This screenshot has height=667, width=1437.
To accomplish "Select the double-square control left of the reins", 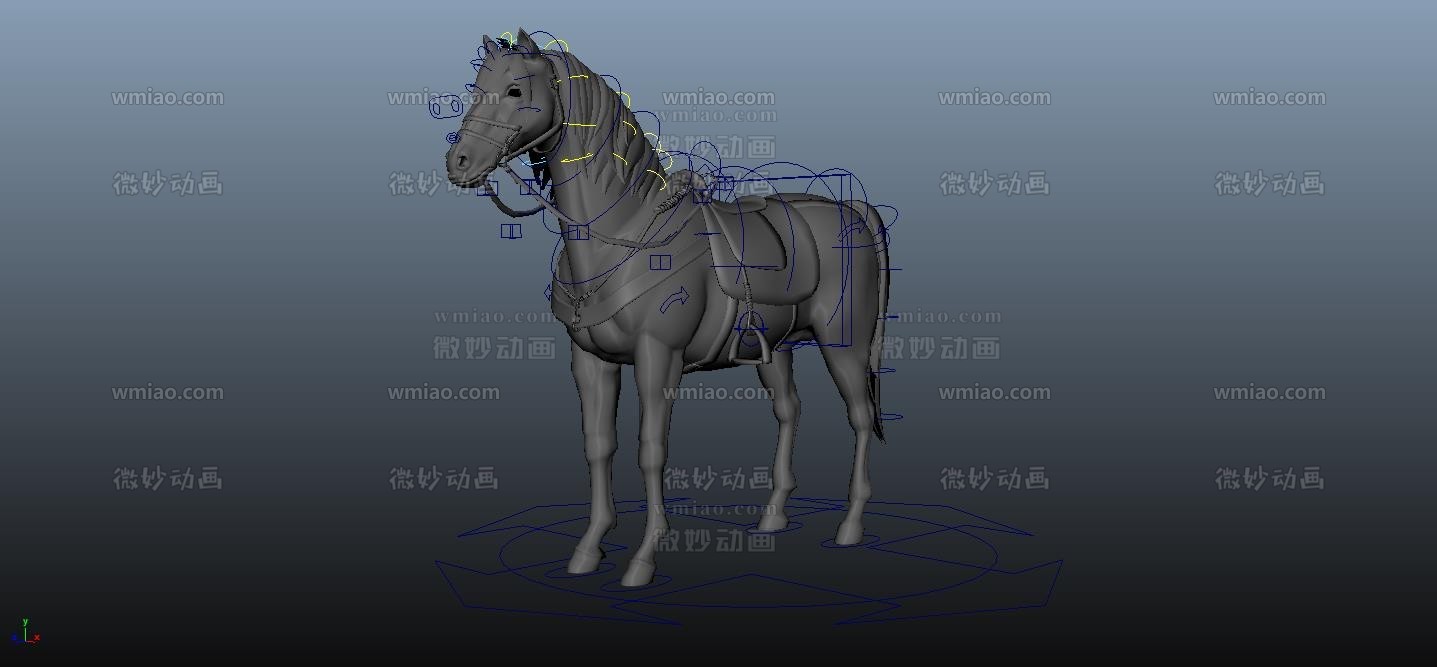I will pyautogui.click(x=511, y=231).
